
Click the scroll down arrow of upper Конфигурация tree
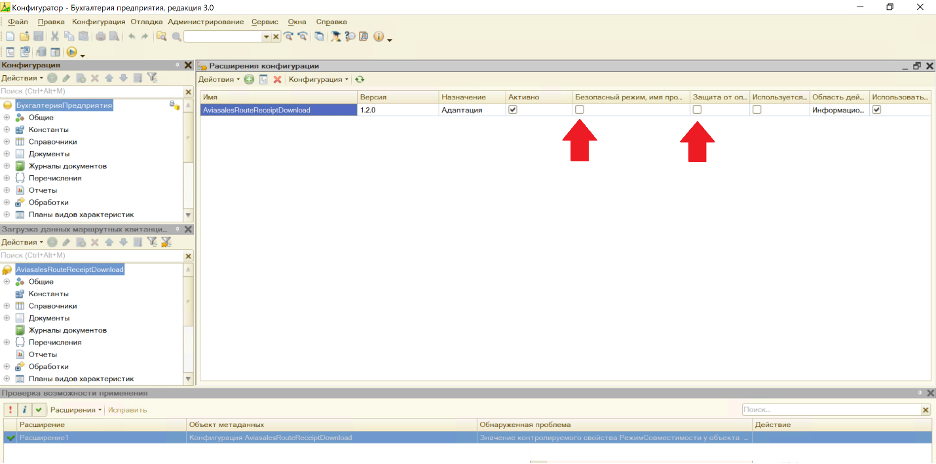click(189, 214)
